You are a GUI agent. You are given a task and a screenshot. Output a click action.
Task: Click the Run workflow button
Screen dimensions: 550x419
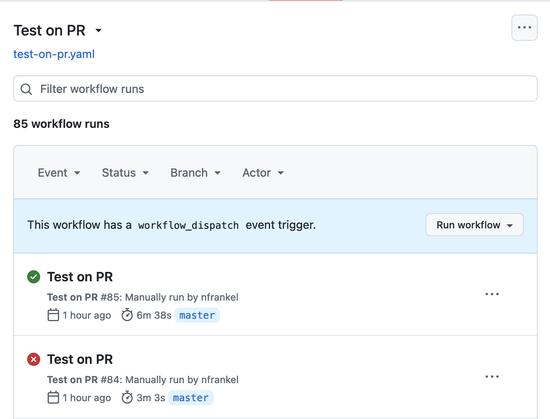pyautogui.click(x=475, y=225)
